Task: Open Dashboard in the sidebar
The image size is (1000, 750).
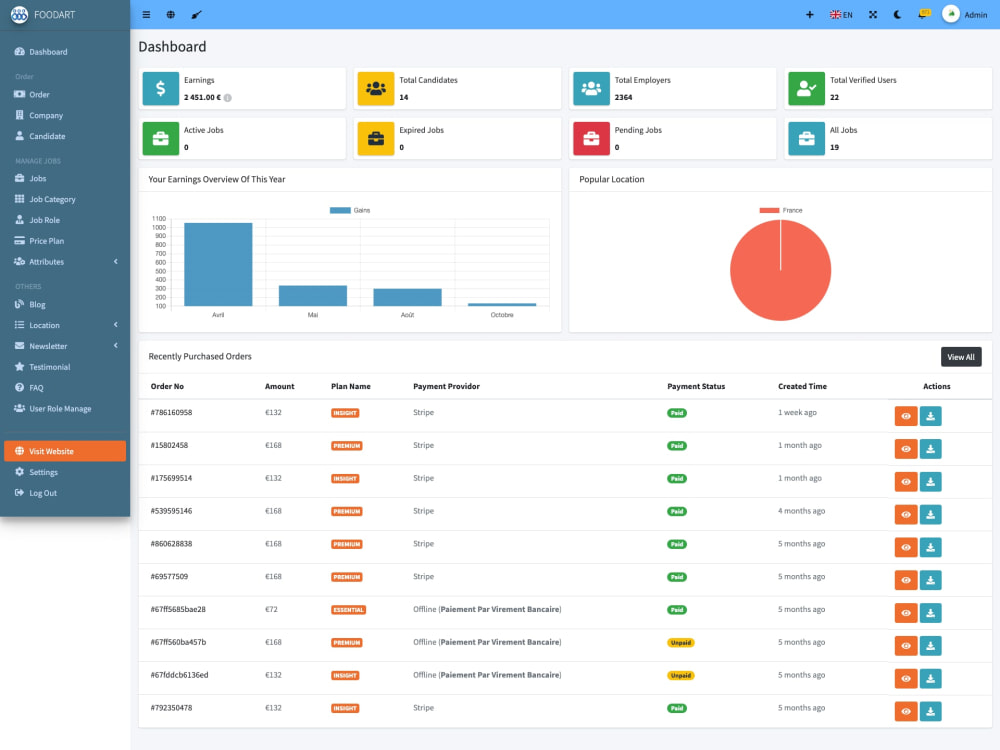Action: click(65, 52)
